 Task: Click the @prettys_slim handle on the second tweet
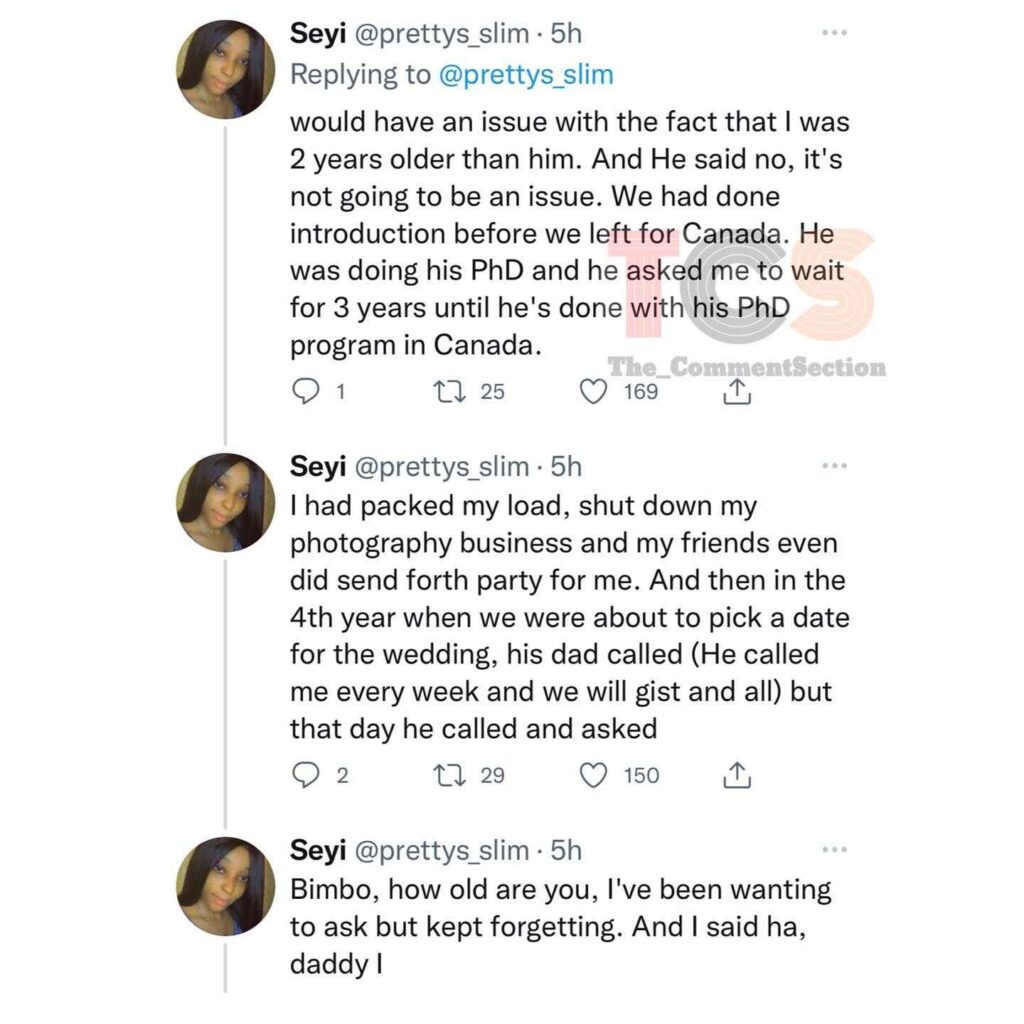pos(440,466)
